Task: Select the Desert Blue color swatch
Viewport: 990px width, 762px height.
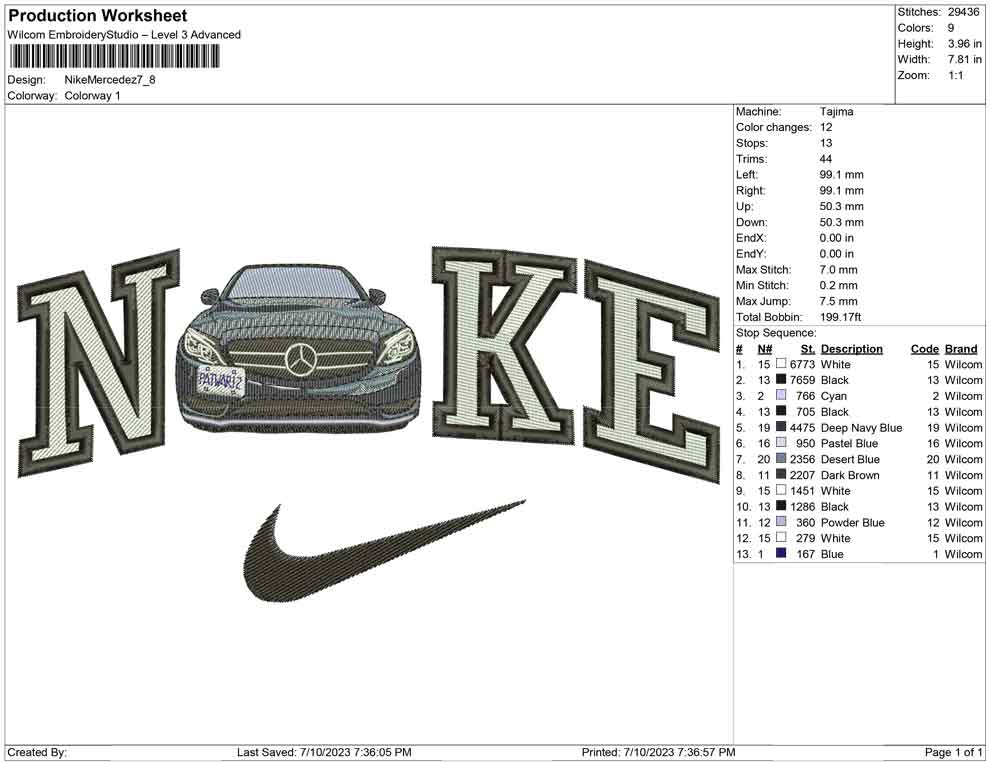Action: [x=781, y=458]
